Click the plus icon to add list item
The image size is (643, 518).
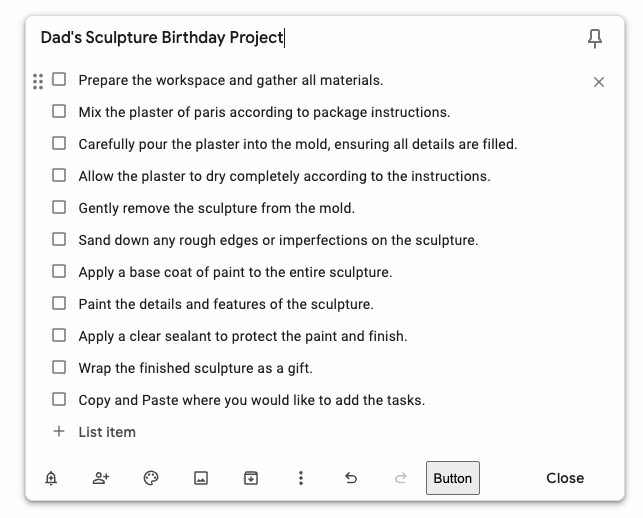[59, 432]
